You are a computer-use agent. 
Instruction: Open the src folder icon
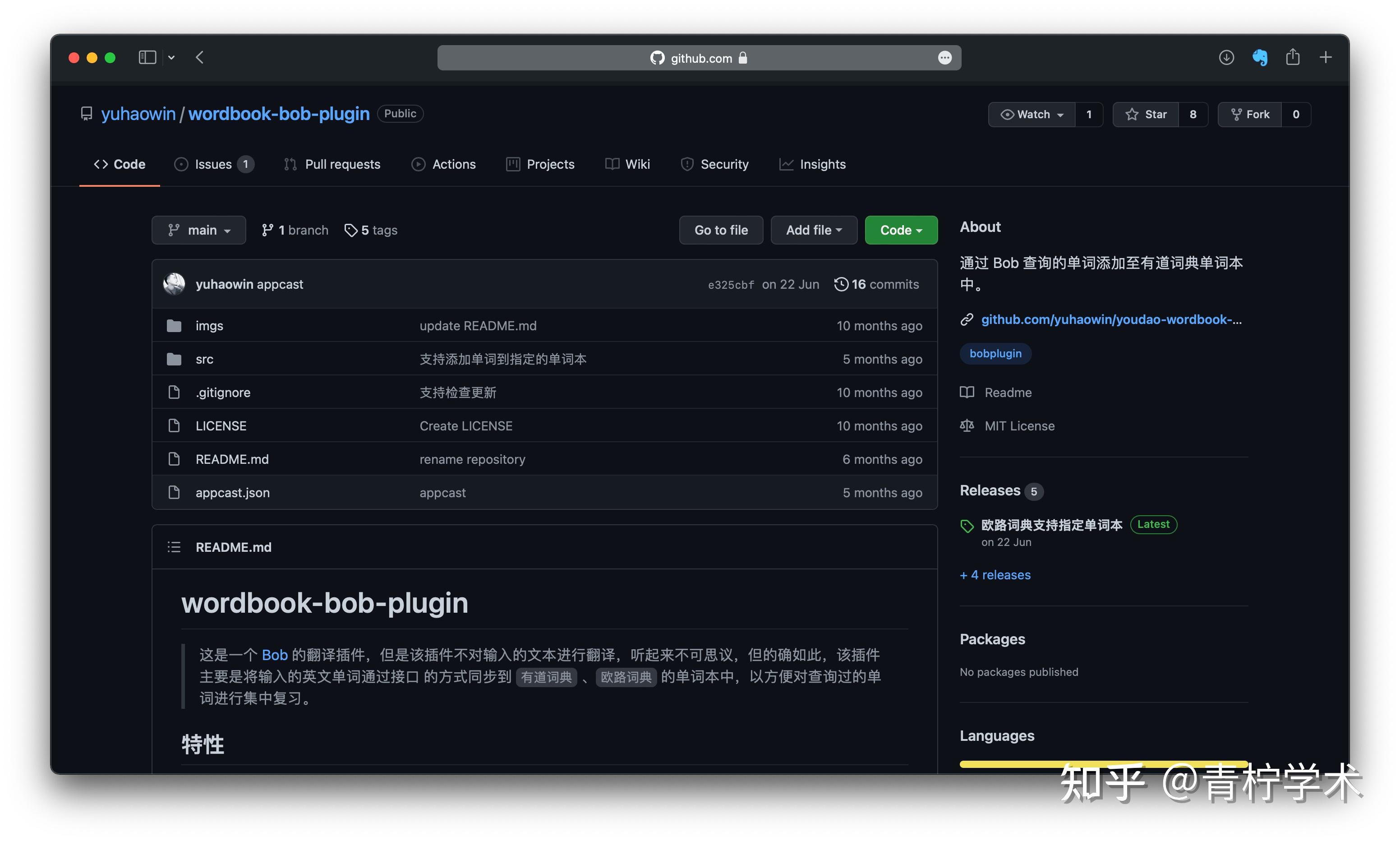(175, 359)
